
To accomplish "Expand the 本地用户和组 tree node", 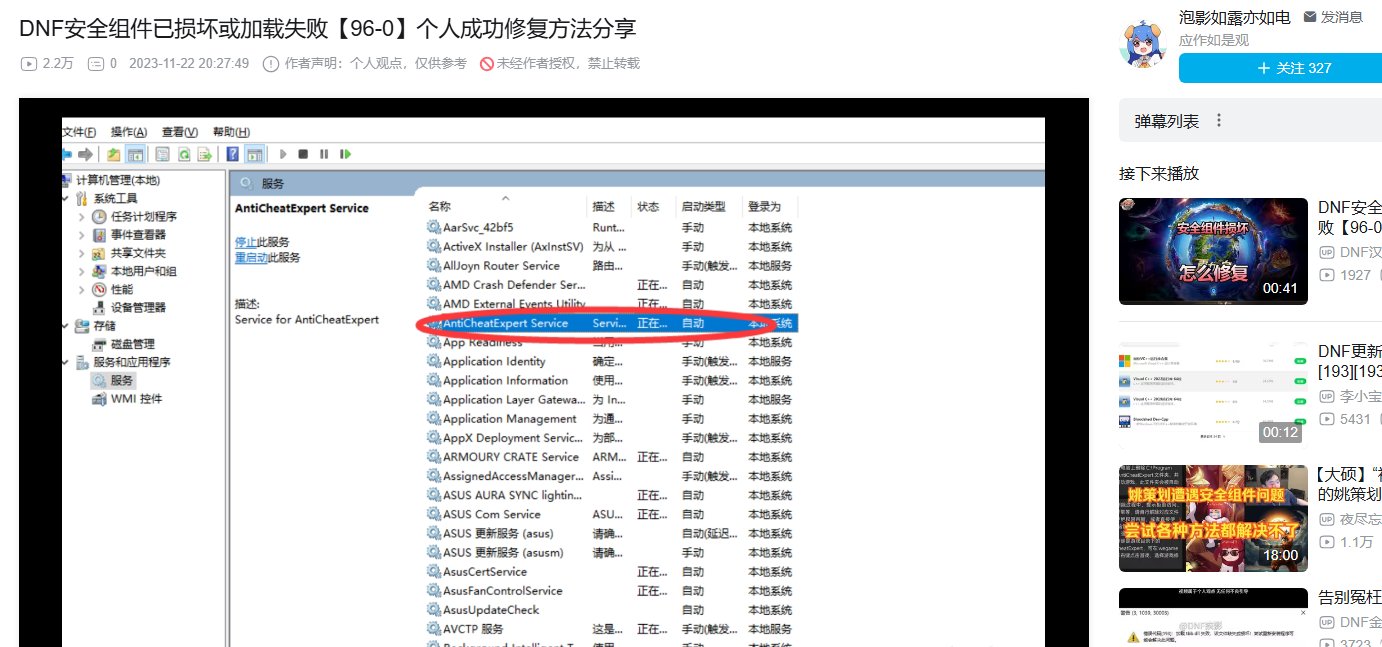I will click(82, 271).
